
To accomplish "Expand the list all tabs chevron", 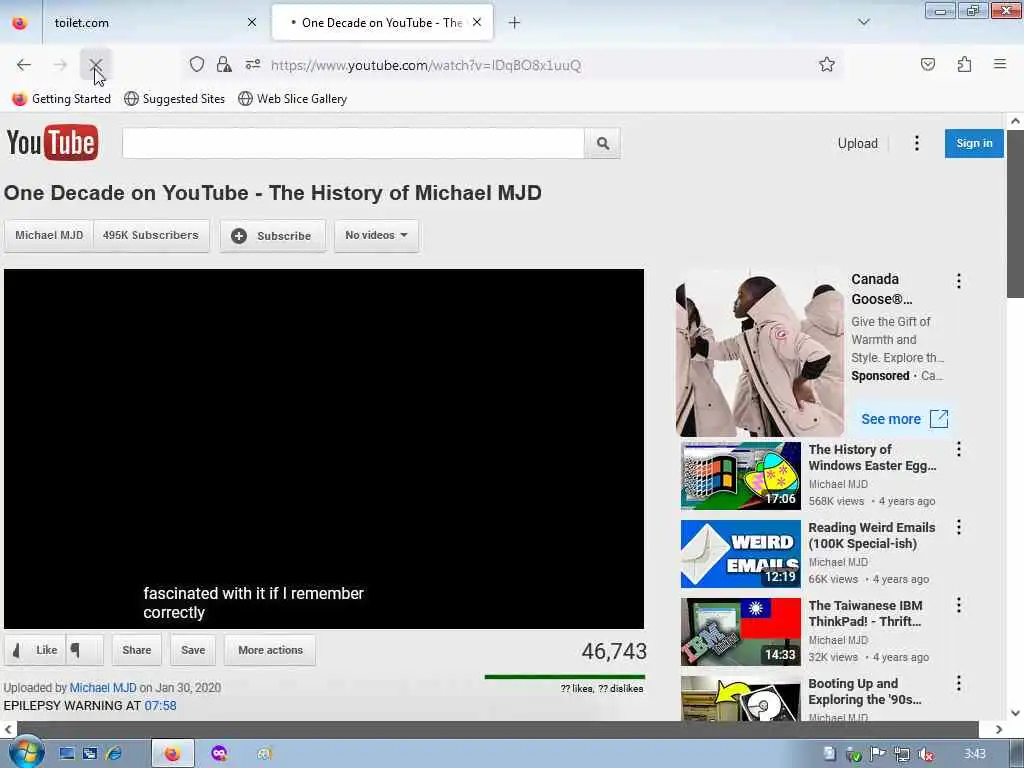I will [863, 22].
